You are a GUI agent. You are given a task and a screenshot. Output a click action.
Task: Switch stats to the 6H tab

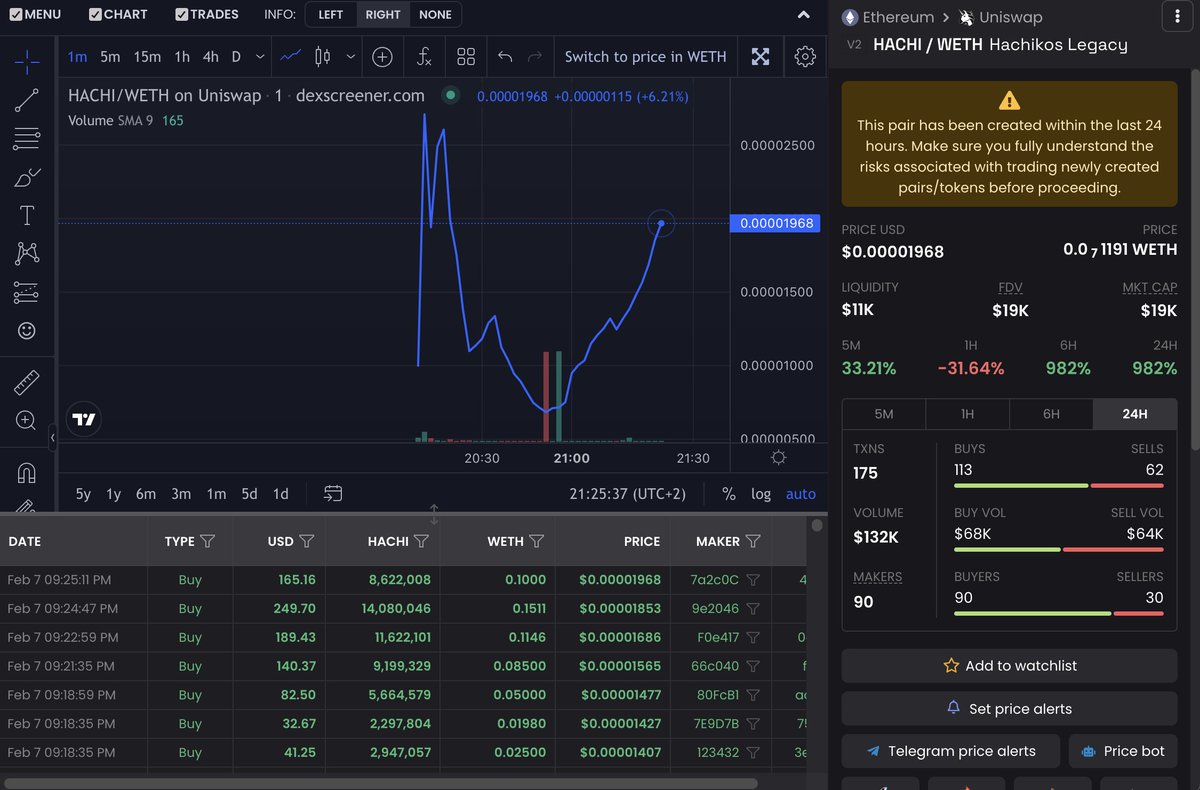pos(1051,414)
